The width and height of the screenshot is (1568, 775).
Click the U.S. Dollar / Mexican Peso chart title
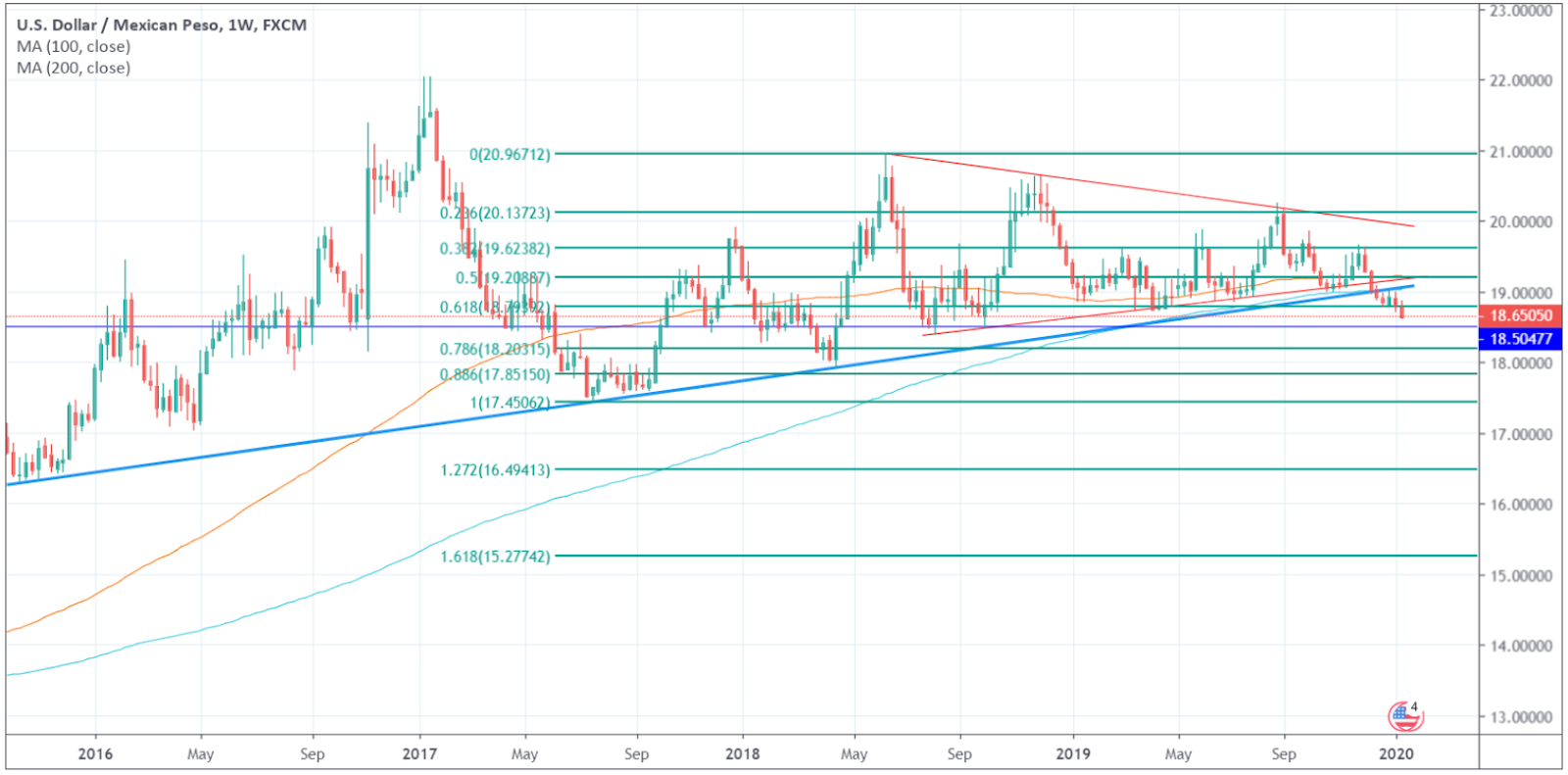click(162, 24)
